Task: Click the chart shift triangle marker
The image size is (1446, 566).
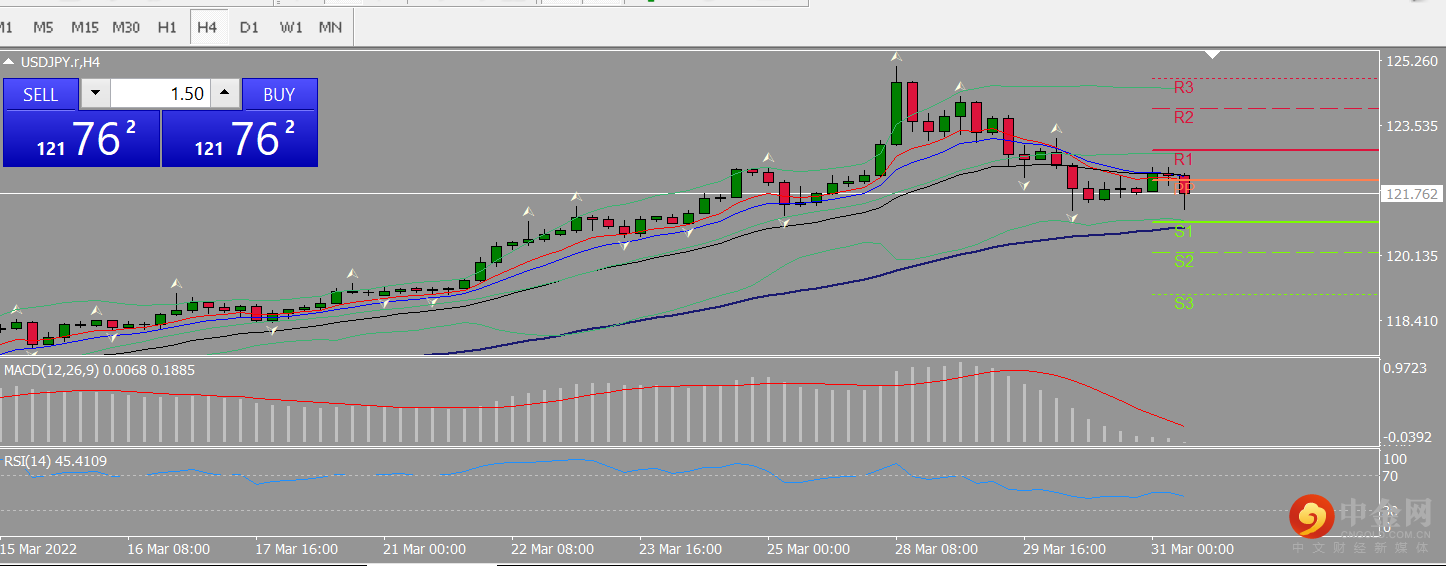Action: (x=1213, y=54)
